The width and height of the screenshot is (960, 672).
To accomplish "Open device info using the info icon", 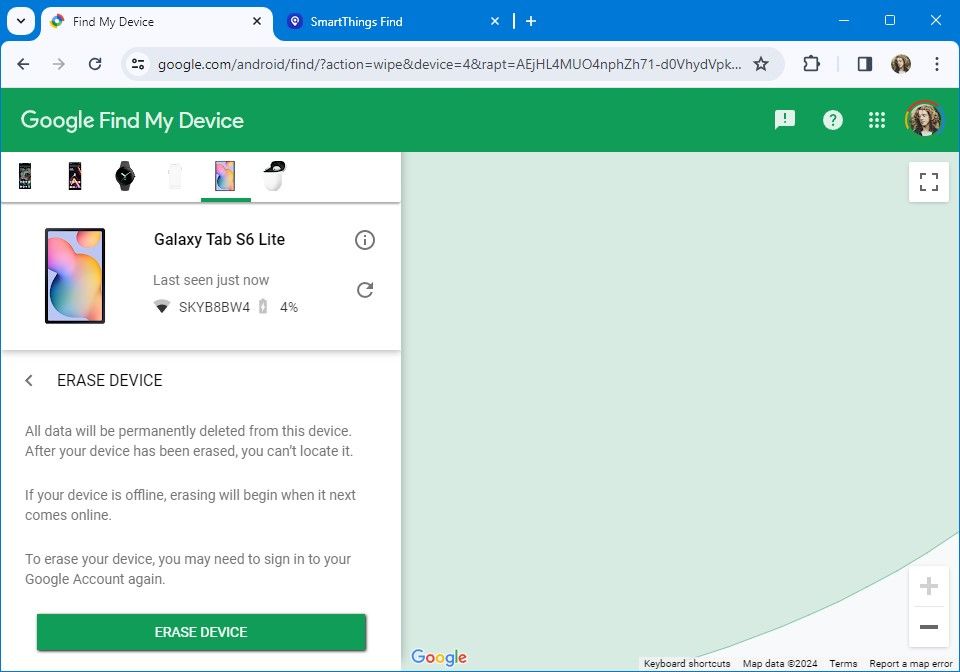I will click(x=365, y=240).
